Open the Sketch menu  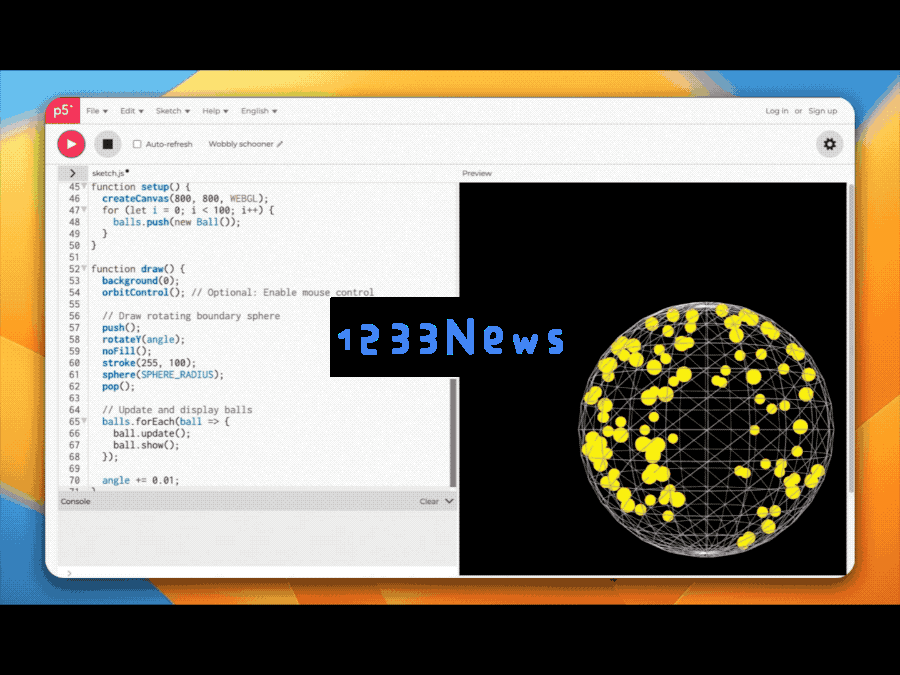coord(173,111)
